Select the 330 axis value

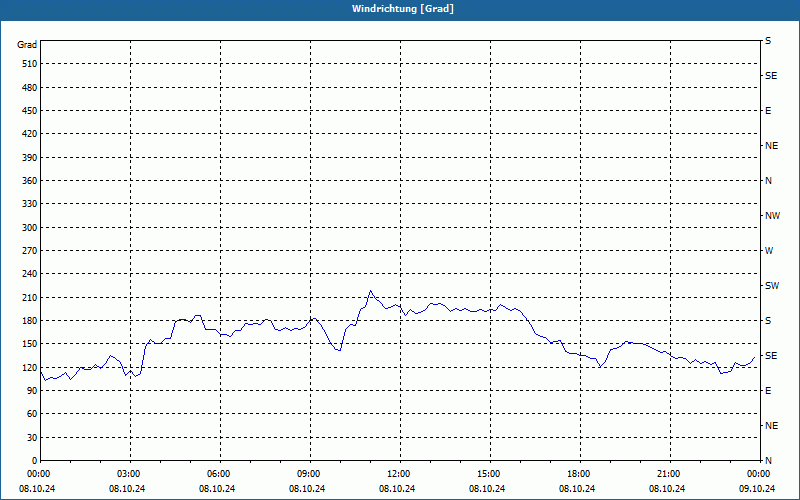(30, 204)
